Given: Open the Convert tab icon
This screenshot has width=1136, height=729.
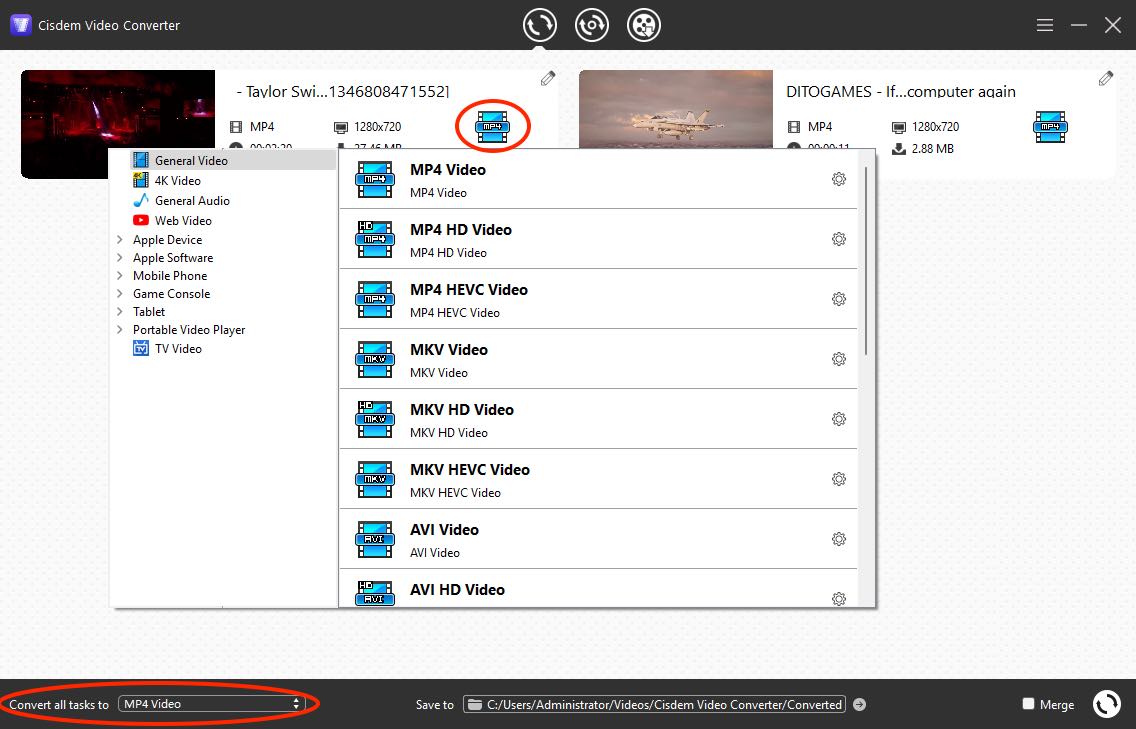Looking at the screenshot, I should [x=540, y=25].
